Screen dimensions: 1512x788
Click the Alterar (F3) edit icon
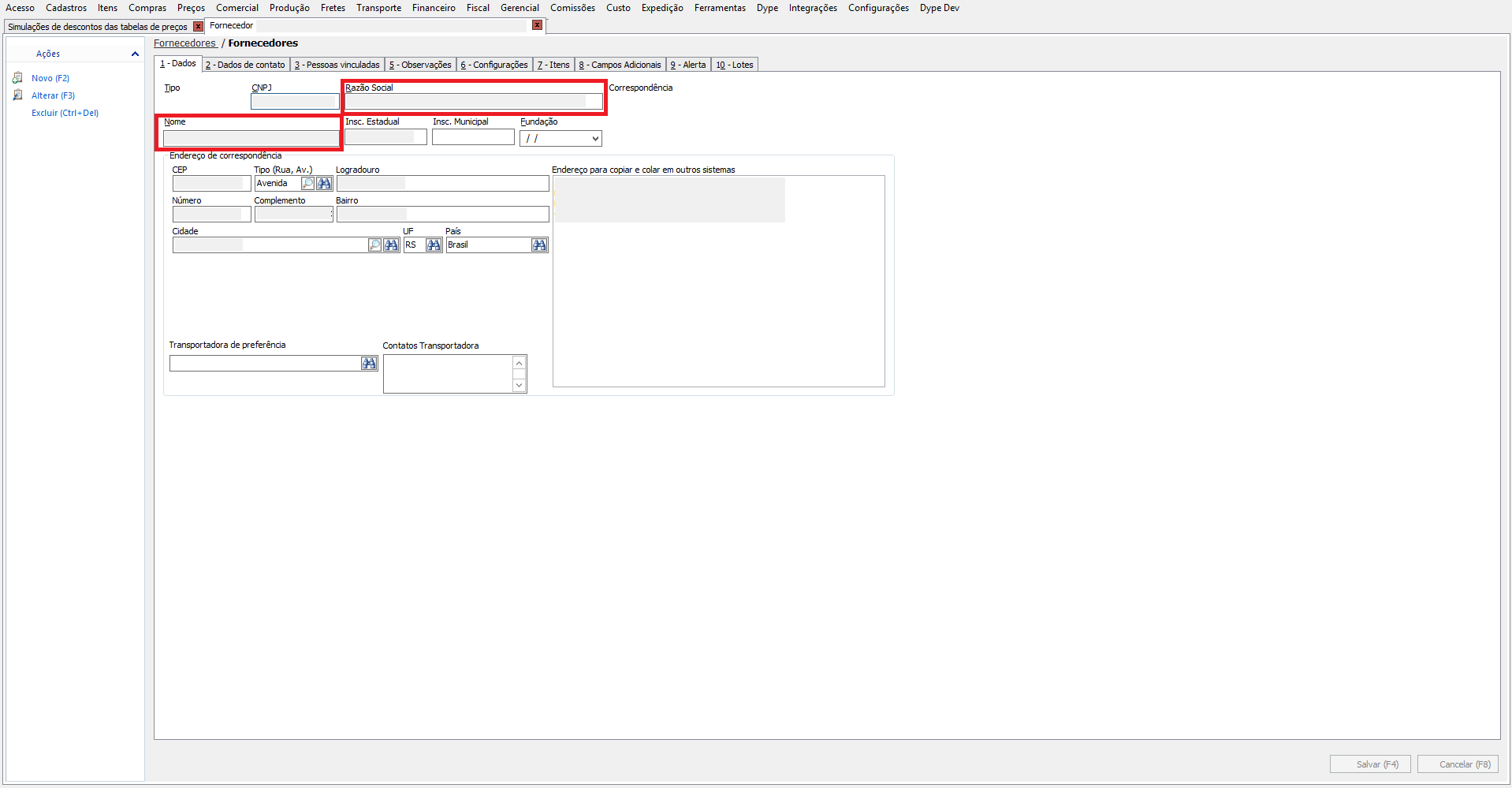(x=17, y=95)
